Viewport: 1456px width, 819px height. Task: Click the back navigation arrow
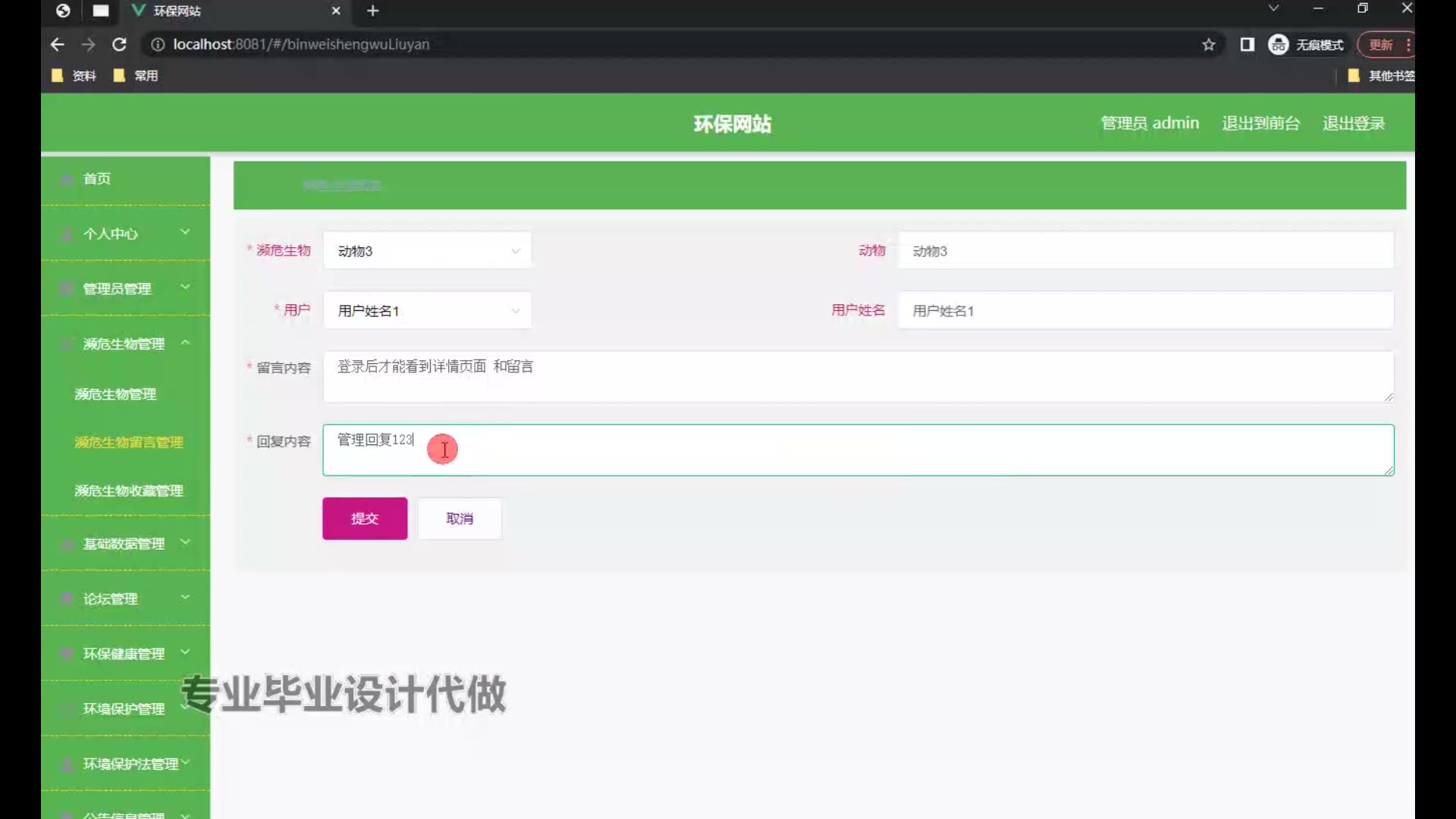(58, 45)
